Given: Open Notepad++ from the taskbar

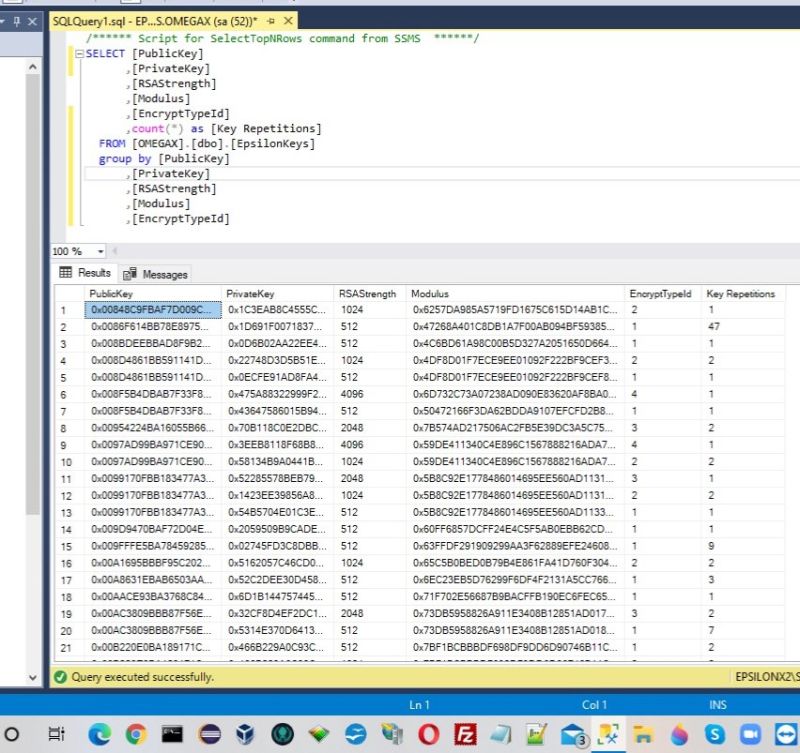Looking at the screenshot, I should pos(536,734).
